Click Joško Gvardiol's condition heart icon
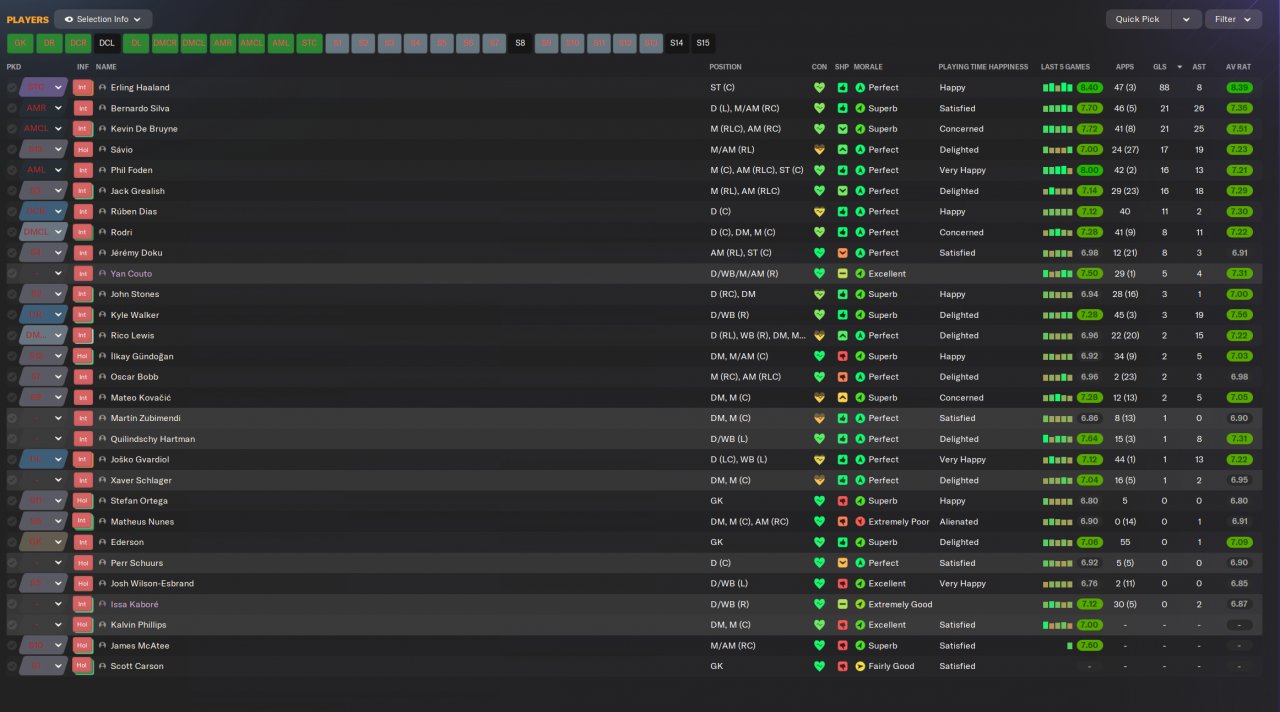 point(820,460)
